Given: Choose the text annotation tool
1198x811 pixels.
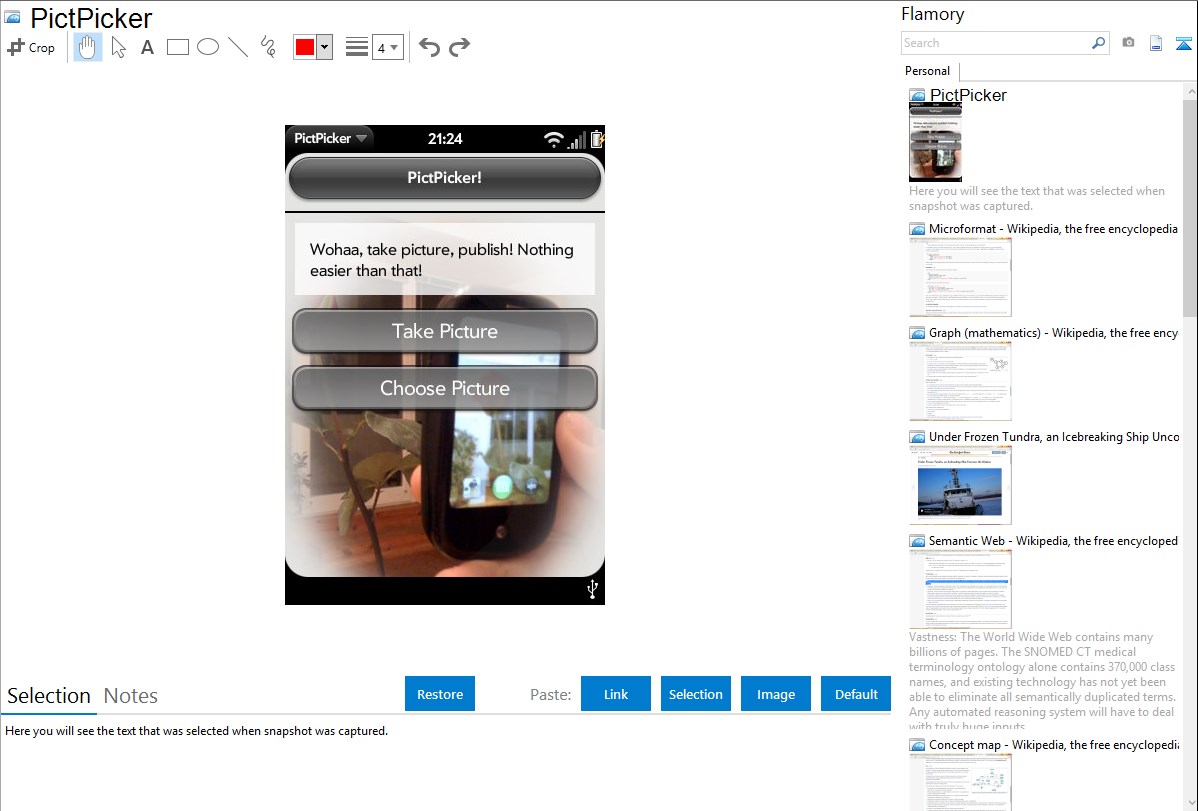Looking at the screenshot, I should [147, 47].
